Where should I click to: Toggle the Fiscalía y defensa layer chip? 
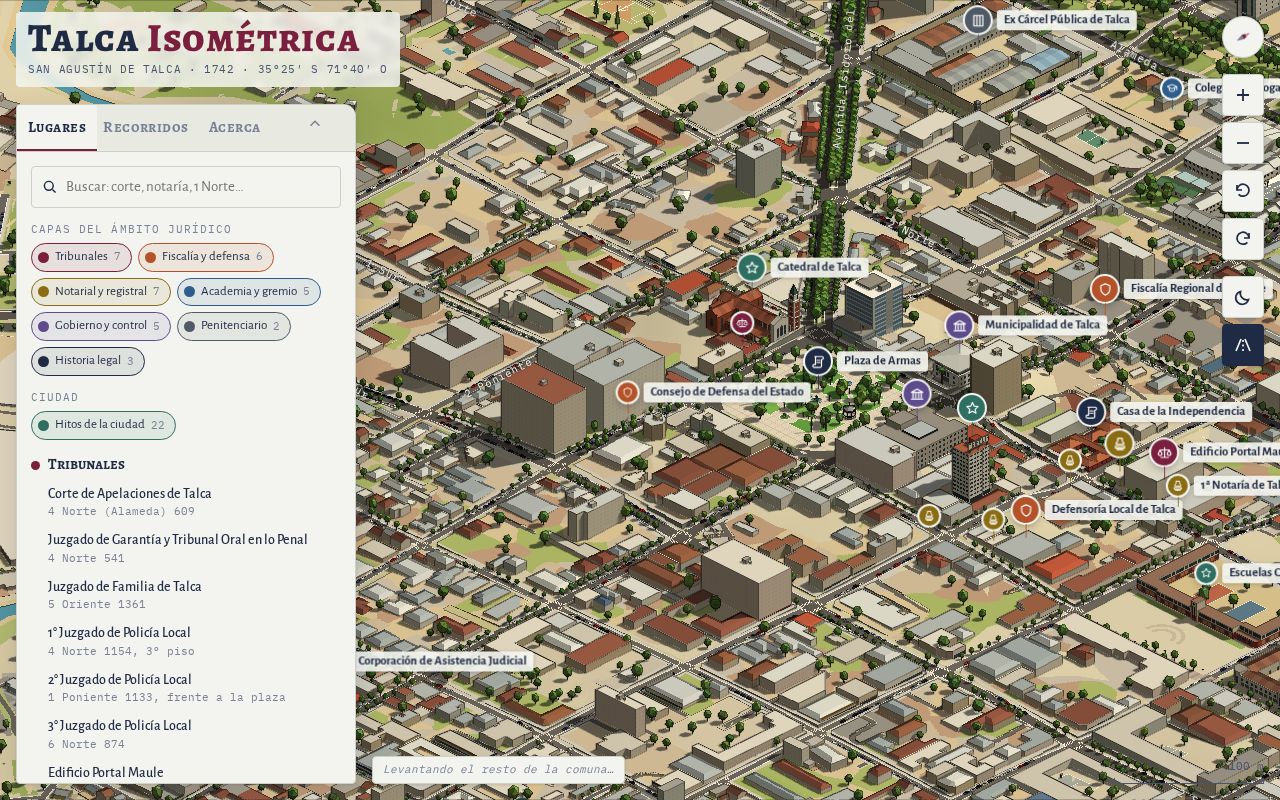(206, 257)
